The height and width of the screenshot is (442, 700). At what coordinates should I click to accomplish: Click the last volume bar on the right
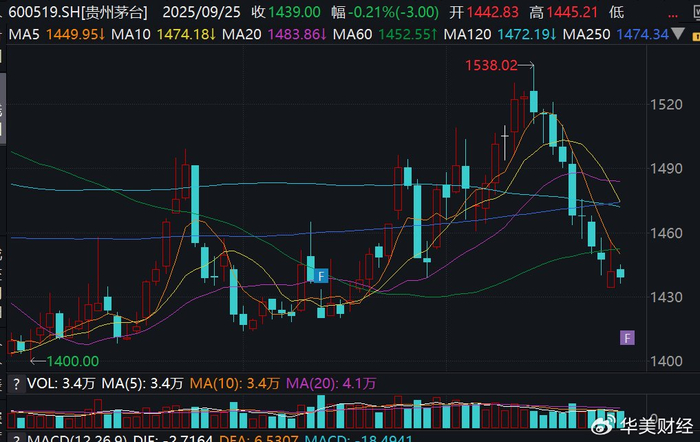pos(621,420)
